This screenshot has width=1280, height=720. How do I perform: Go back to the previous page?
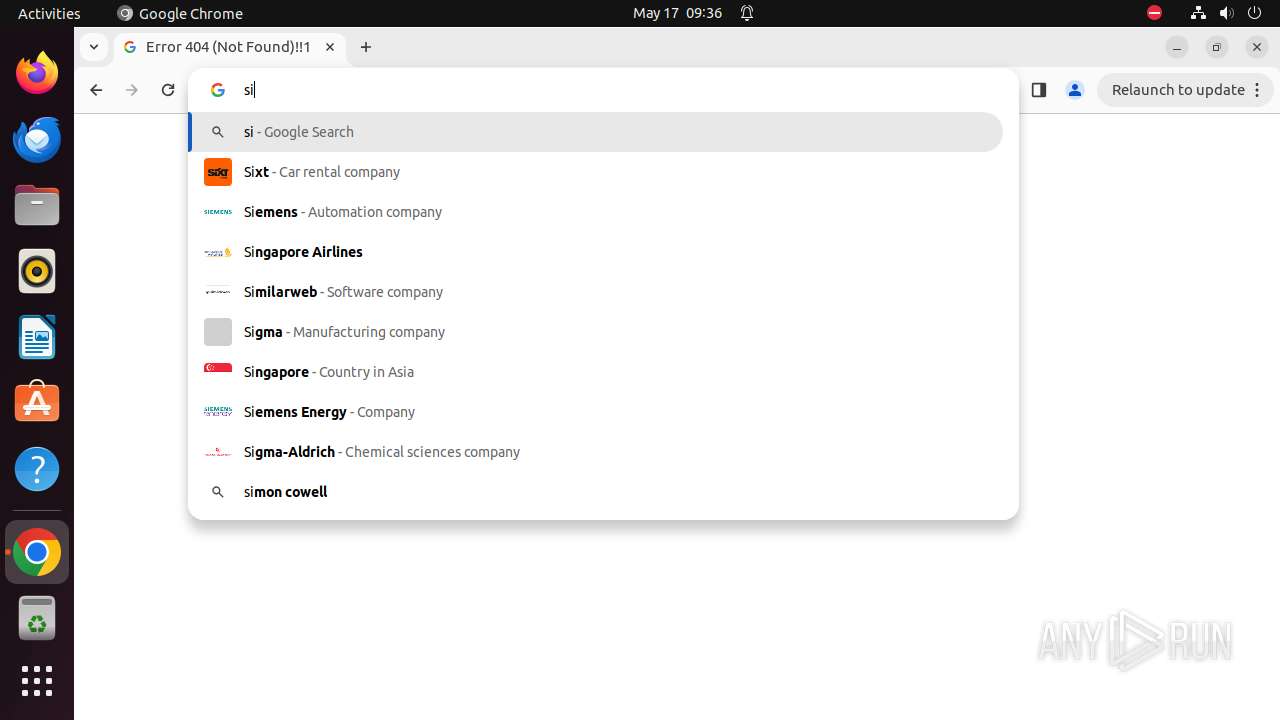pos(96,90)
